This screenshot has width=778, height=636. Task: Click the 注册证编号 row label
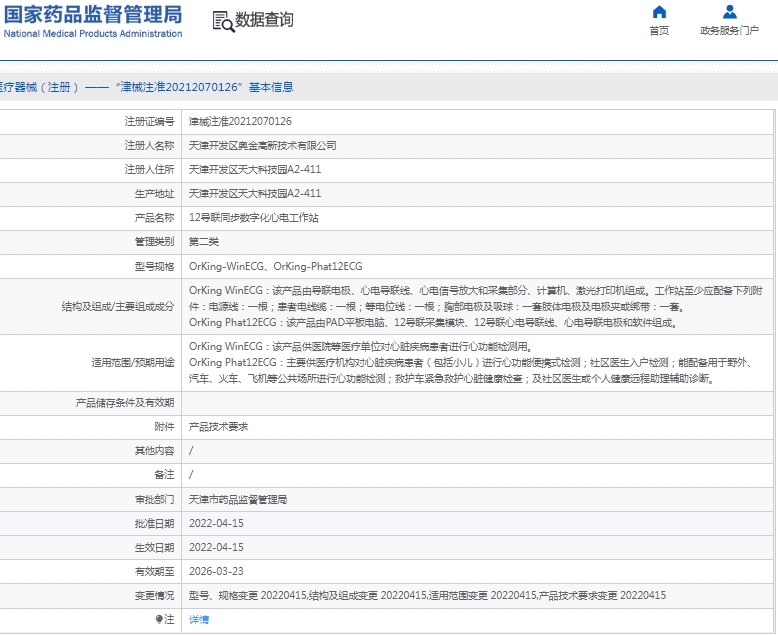[x=149, y=122]
